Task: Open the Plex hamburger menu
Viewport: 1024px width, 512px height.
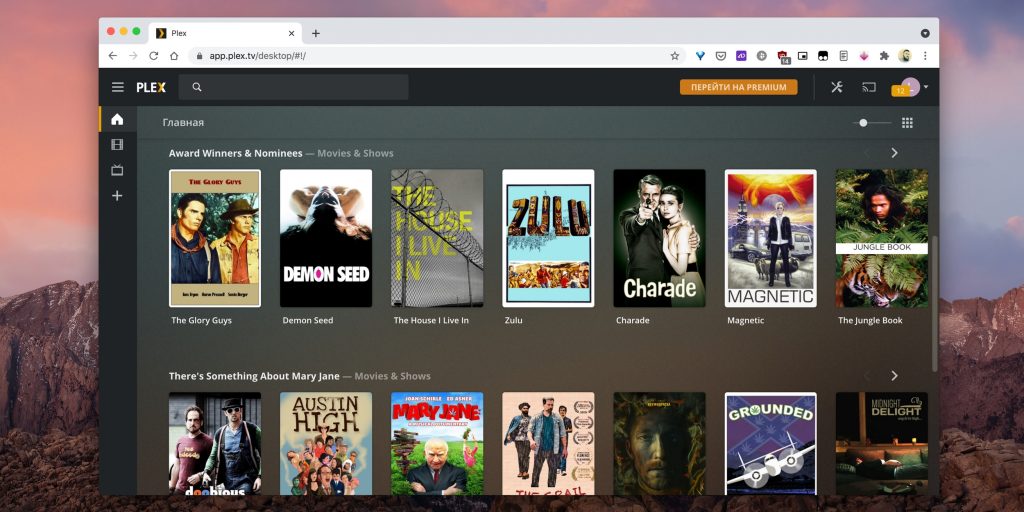Action: [118, 87]
